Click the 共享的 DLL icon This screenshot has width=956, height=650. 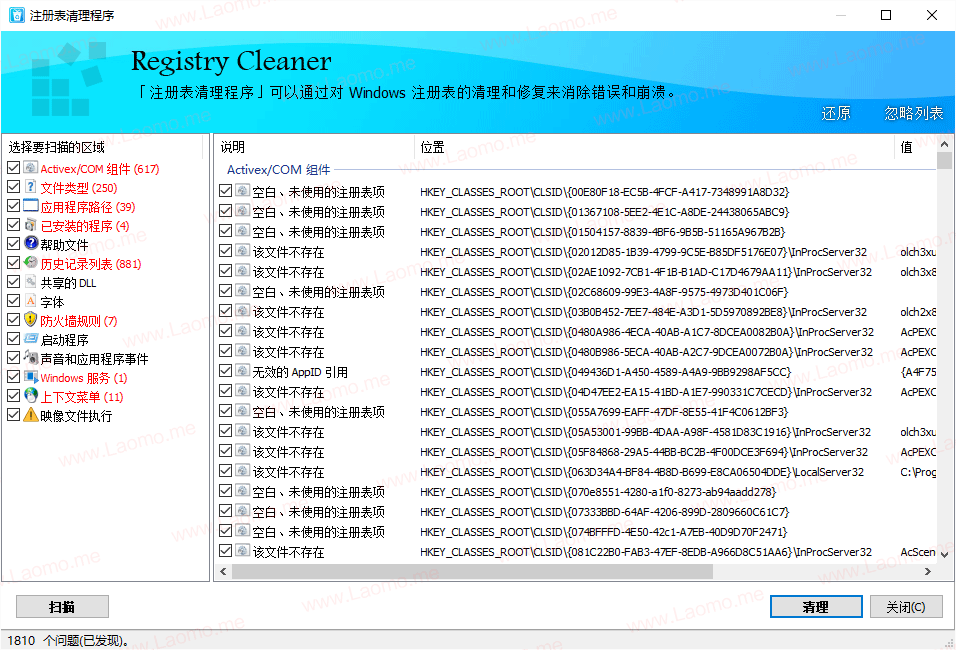tap(30, 281)
